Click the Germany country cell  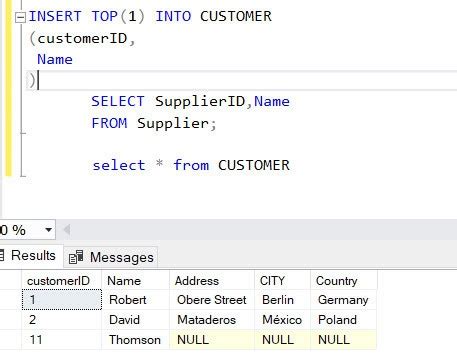(344, 300)
